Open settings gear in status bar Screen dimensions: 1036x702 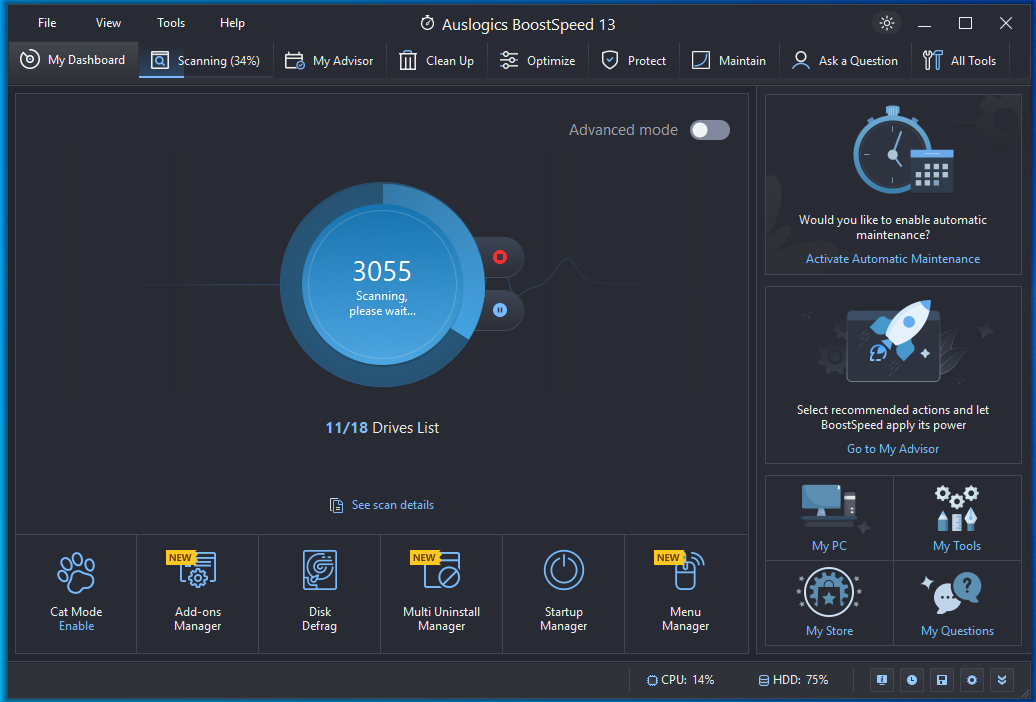tap(972, 680)
